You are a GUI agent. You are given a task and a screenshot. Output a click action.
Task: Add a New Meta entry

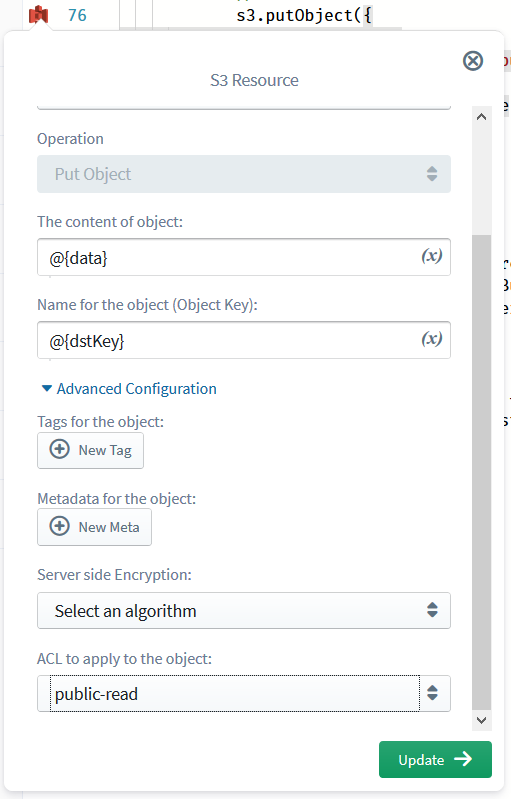point(94,527)
